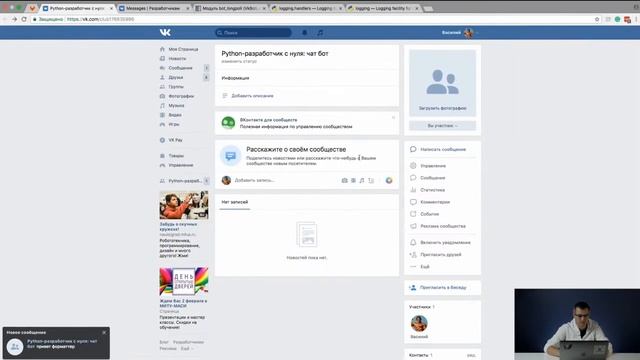Open Комментарии in the community menu
This screenshot has width=640, height=360.
(x=435, y=202)
